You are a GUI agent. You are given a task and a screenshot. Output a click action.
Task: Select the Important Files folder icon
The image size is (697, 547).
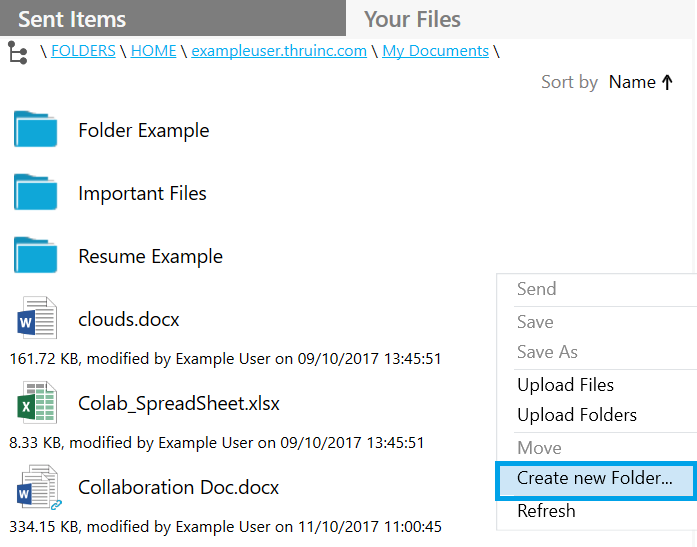pos(36,192)
